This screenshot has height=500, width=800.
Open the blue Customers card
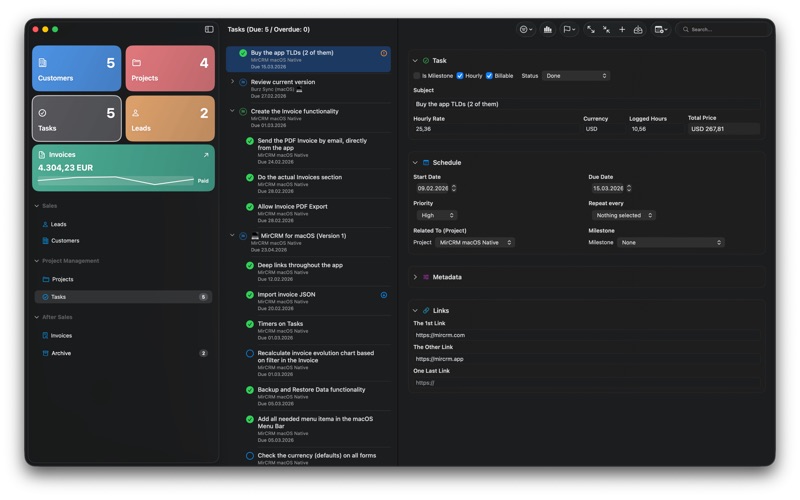[77, 68]
